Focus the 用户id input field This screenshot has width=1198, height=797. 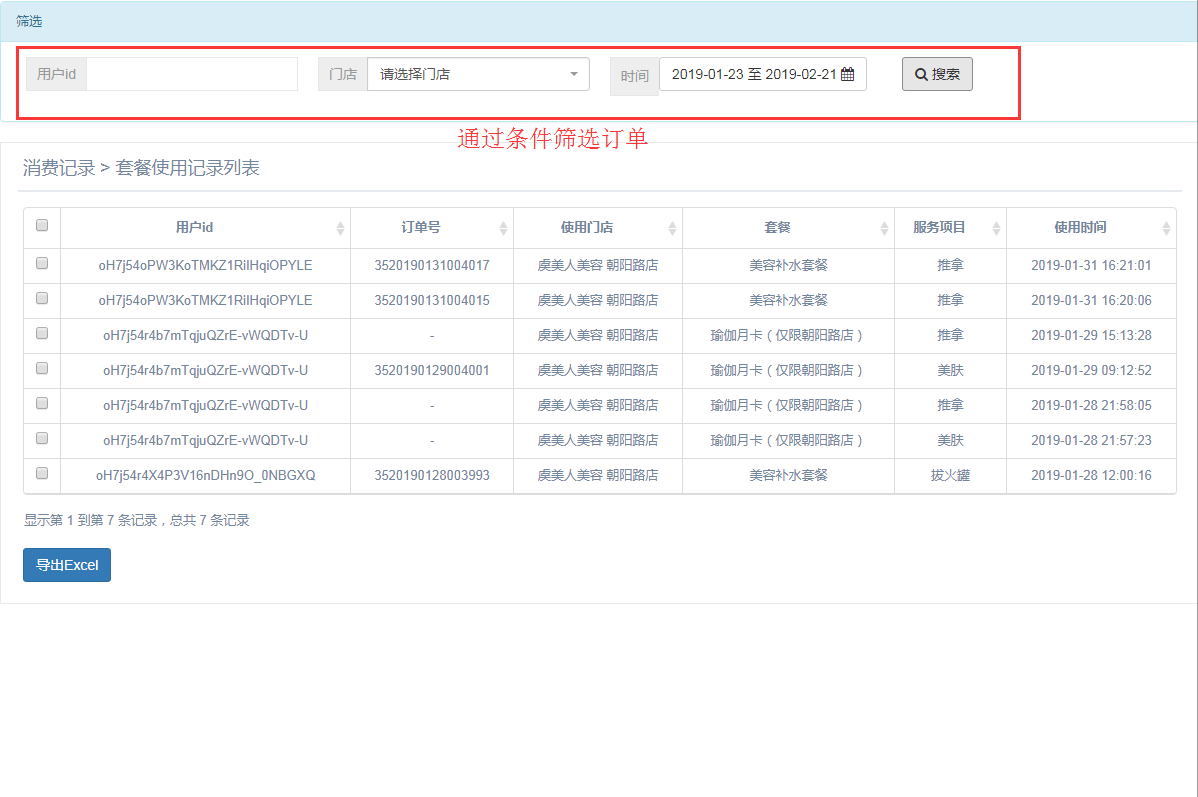(192, 74)
